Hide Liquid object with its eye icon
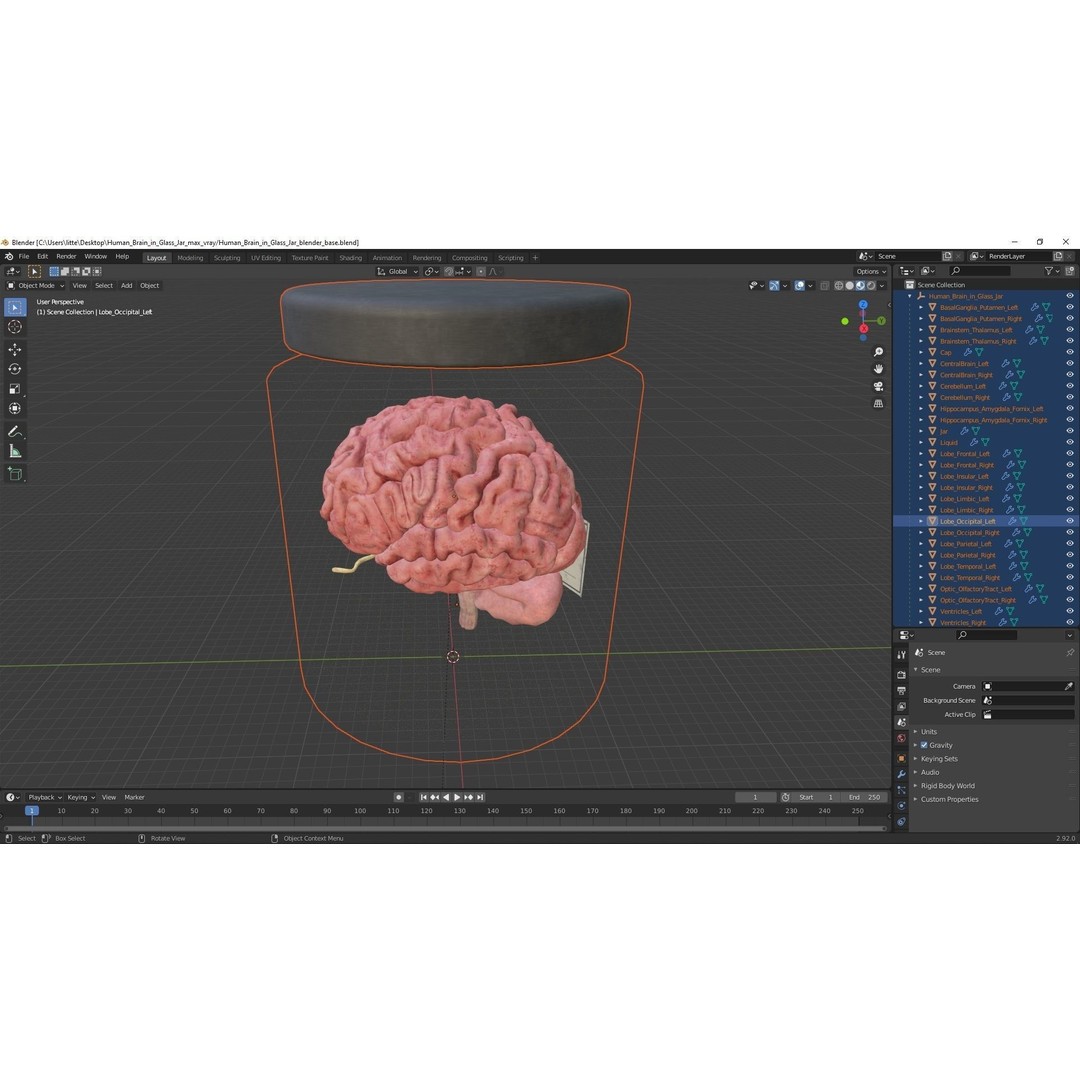Viewport: 1080px width, 1080px height. (1070, 442)
